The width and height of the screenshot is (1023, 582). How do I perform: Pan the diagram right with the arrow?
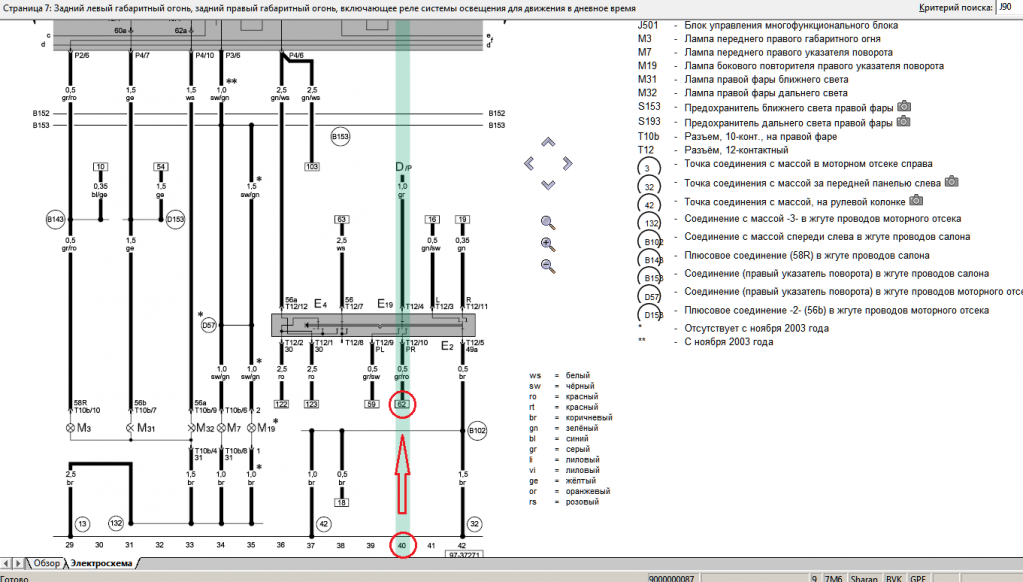click(x=568, y=163)
